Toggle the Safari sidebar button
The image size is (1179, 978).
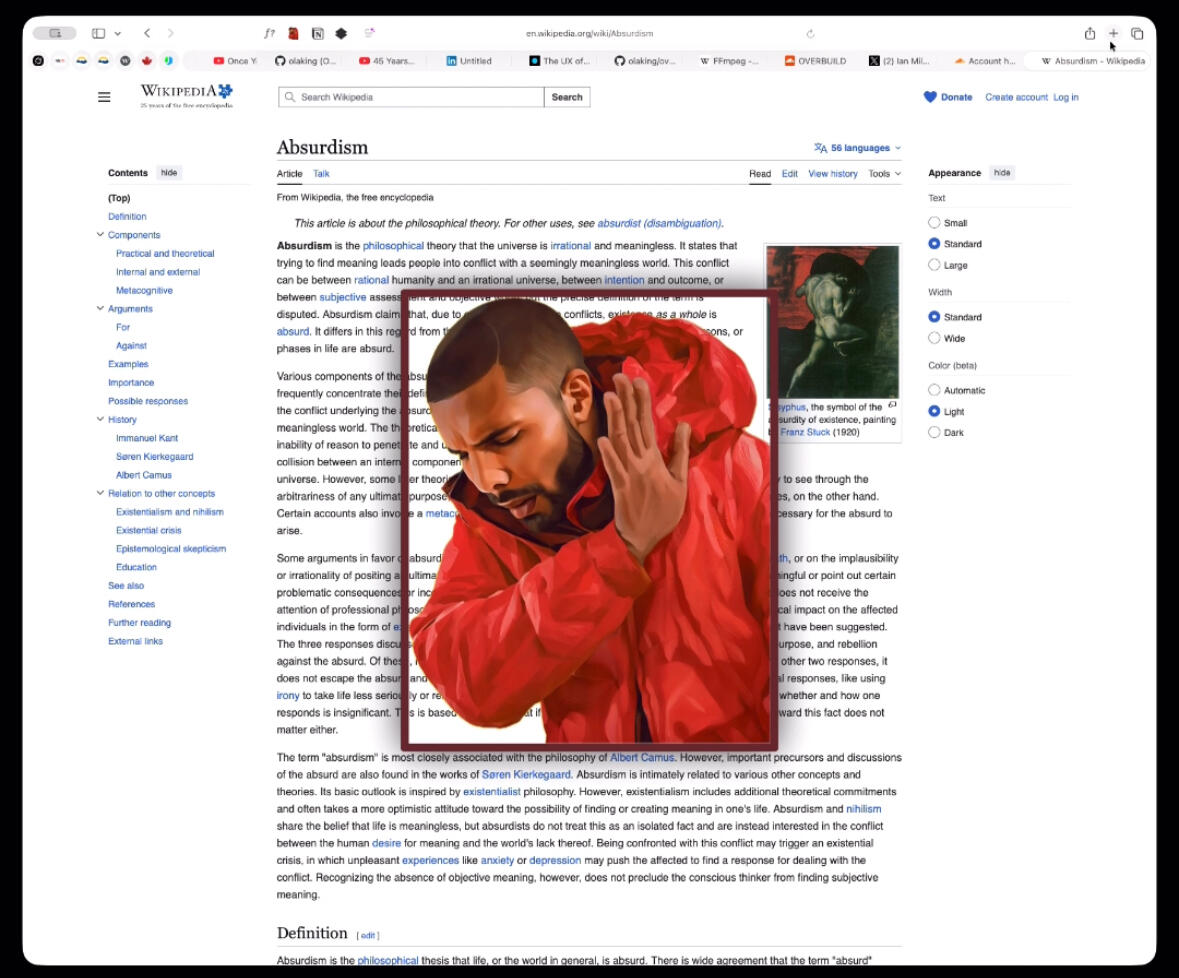tap(99, 33)
